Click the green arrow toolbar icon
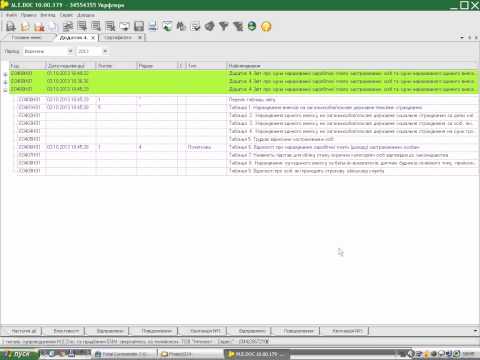 click(x=167, y=26)
